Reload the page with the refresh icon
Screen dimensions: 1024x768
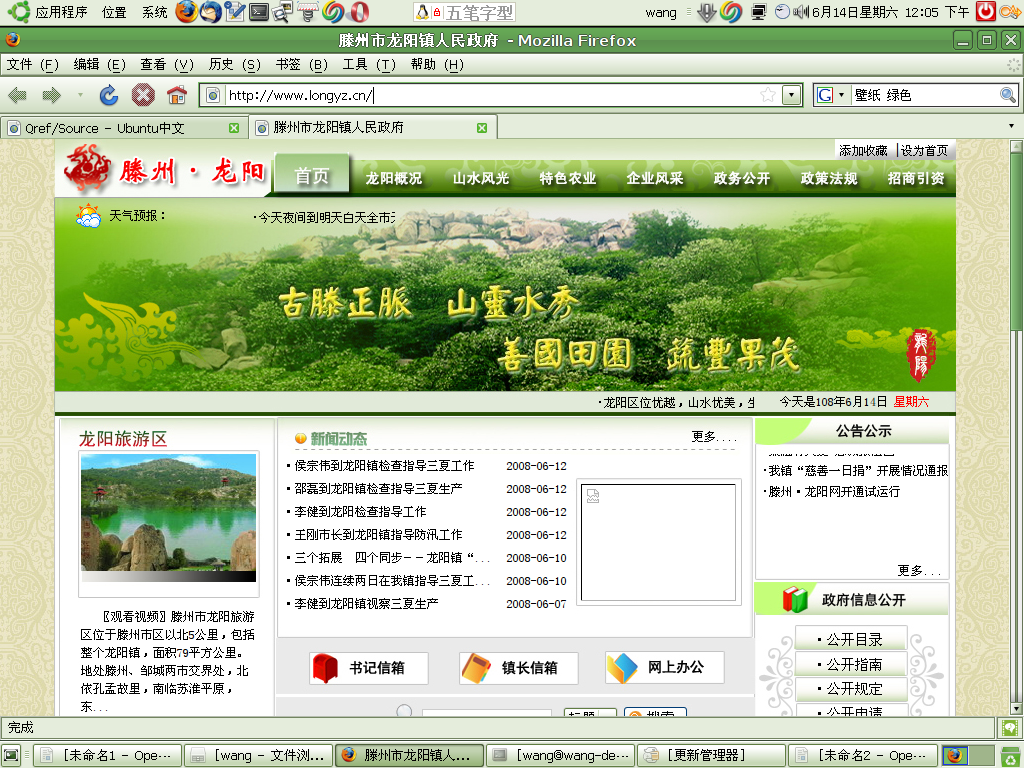click(x=108, y=95)
